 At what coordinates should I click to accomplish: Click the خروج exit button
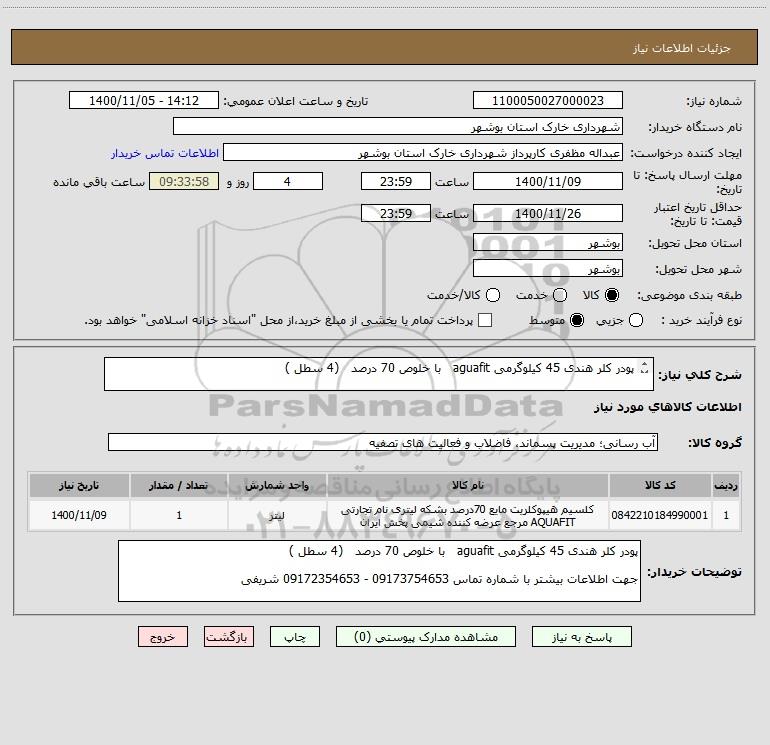tap(163, 637)
